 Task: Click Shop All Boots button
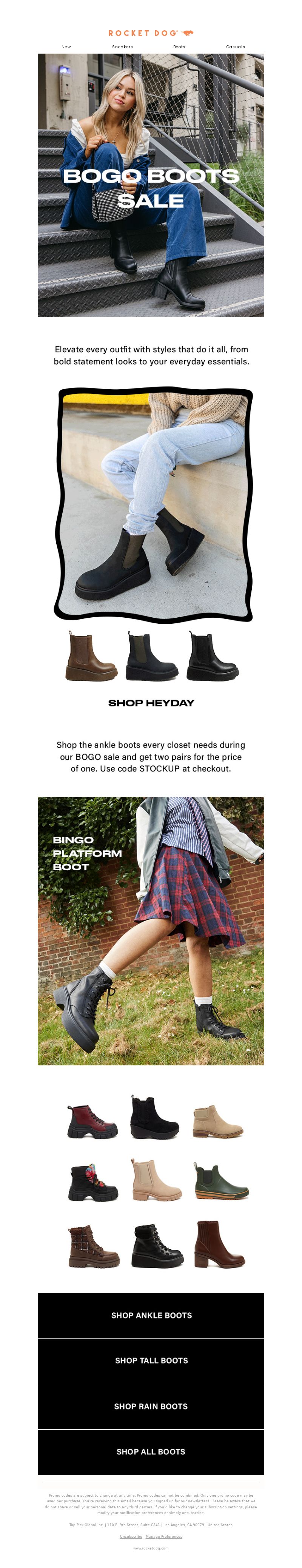[x=151, y=1452]
